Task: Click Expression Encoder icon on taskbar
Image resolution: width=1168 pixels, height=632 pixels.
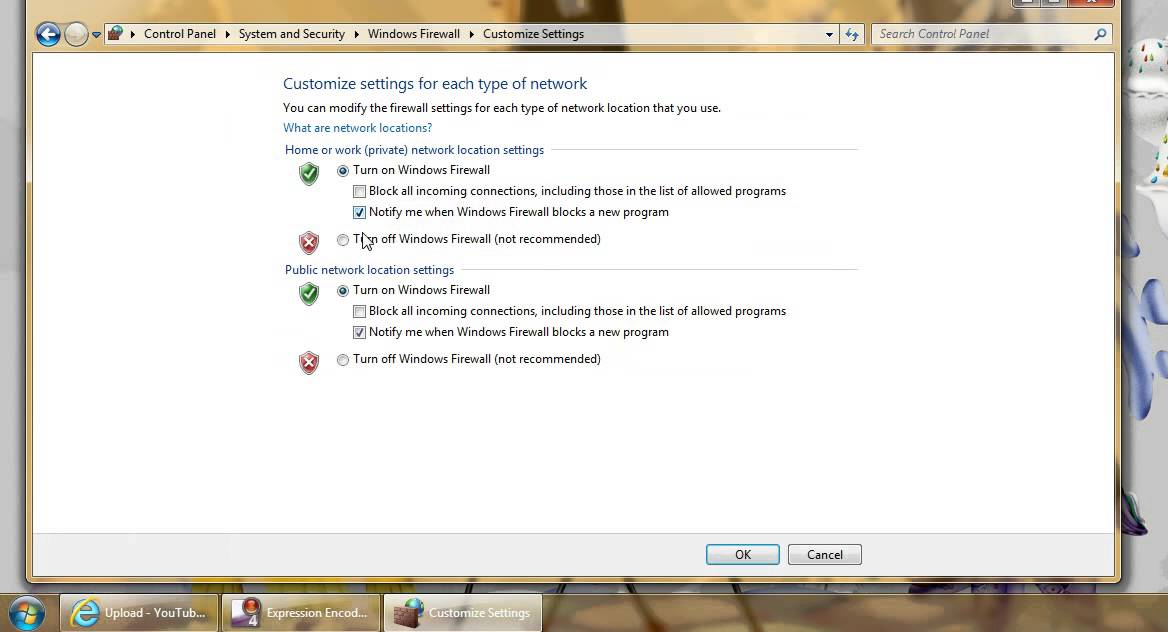Action: pyautogui.click(x=245, y=613)
